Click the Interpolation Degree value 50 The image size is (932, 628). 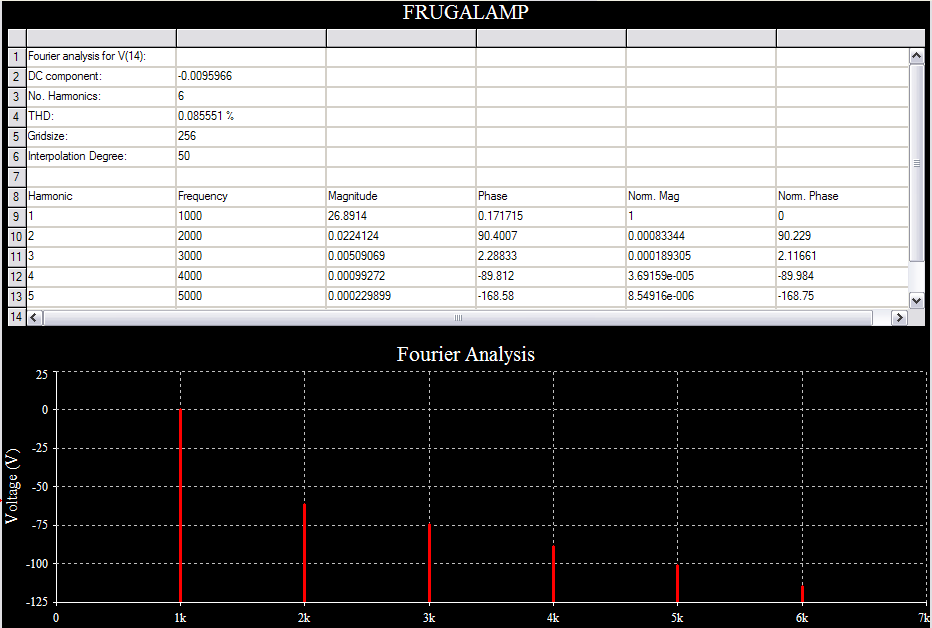click(x=251, y=157)
